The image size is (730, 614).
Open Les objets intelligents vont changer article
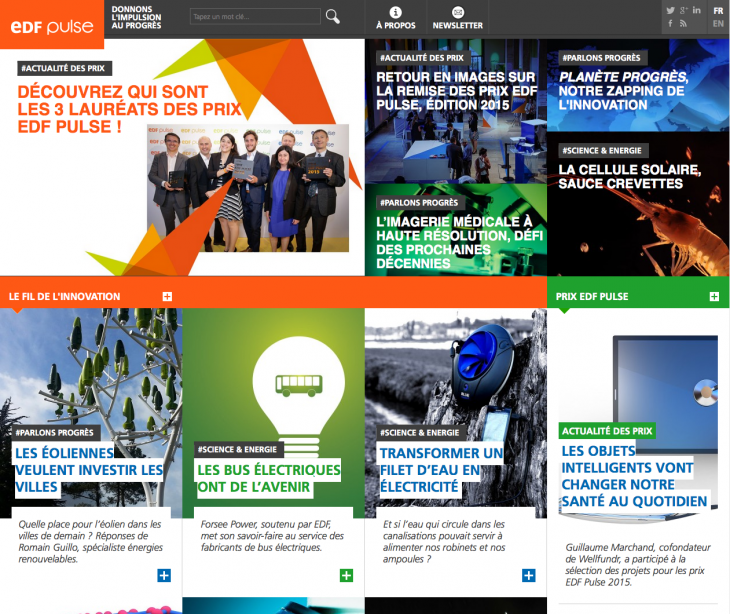[634, 476]
